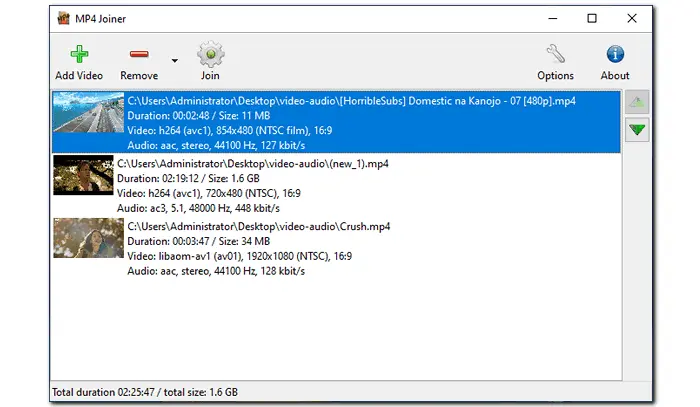The image size is (700, 407).
Task: Select the Domestic na Kanojo video thumbnail
Action: coord(88,112)
